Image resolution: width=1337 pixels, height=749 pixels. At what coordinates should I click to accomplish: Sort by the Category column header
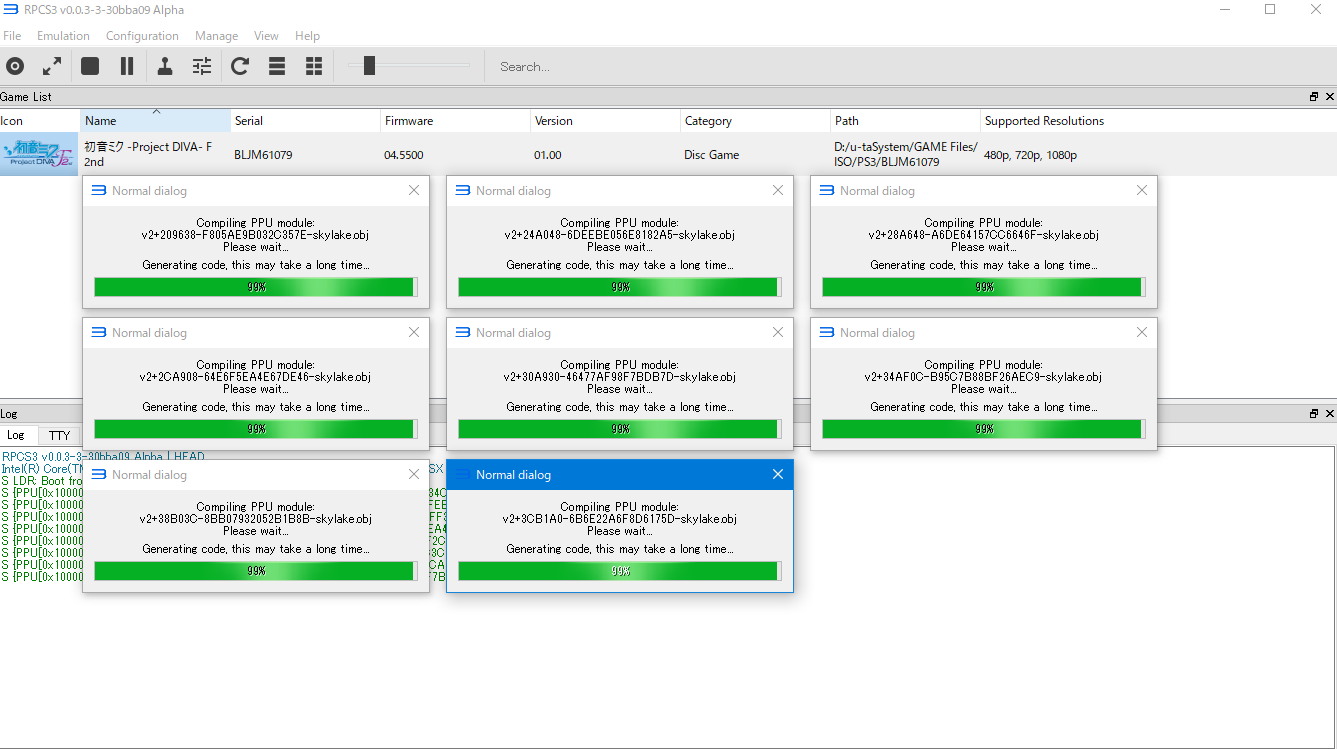(x=755, y=121)
